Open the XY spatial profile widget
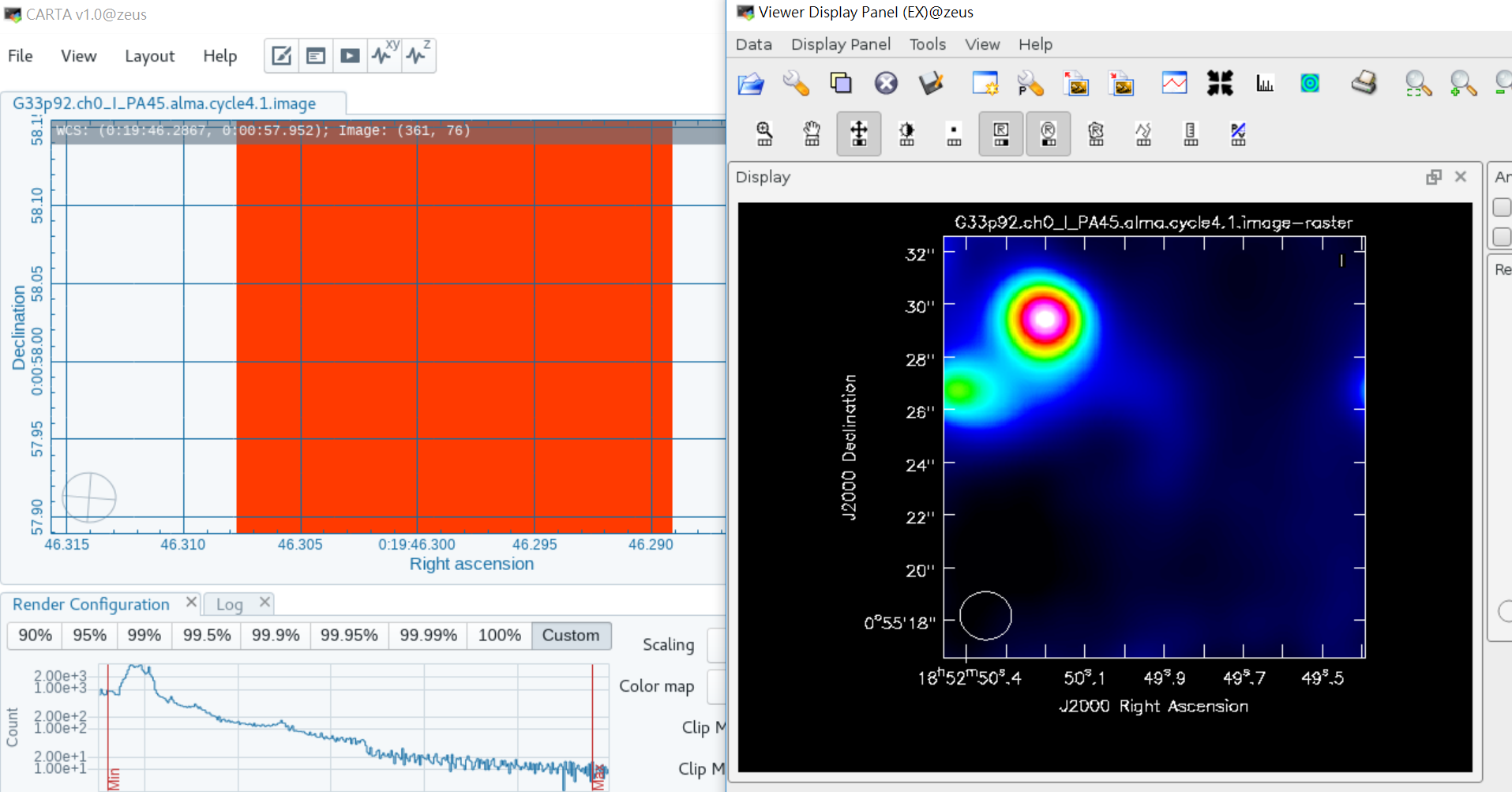Image resolution: width=1512 pixels, height=792 pixels. click(x=385, y=55)
